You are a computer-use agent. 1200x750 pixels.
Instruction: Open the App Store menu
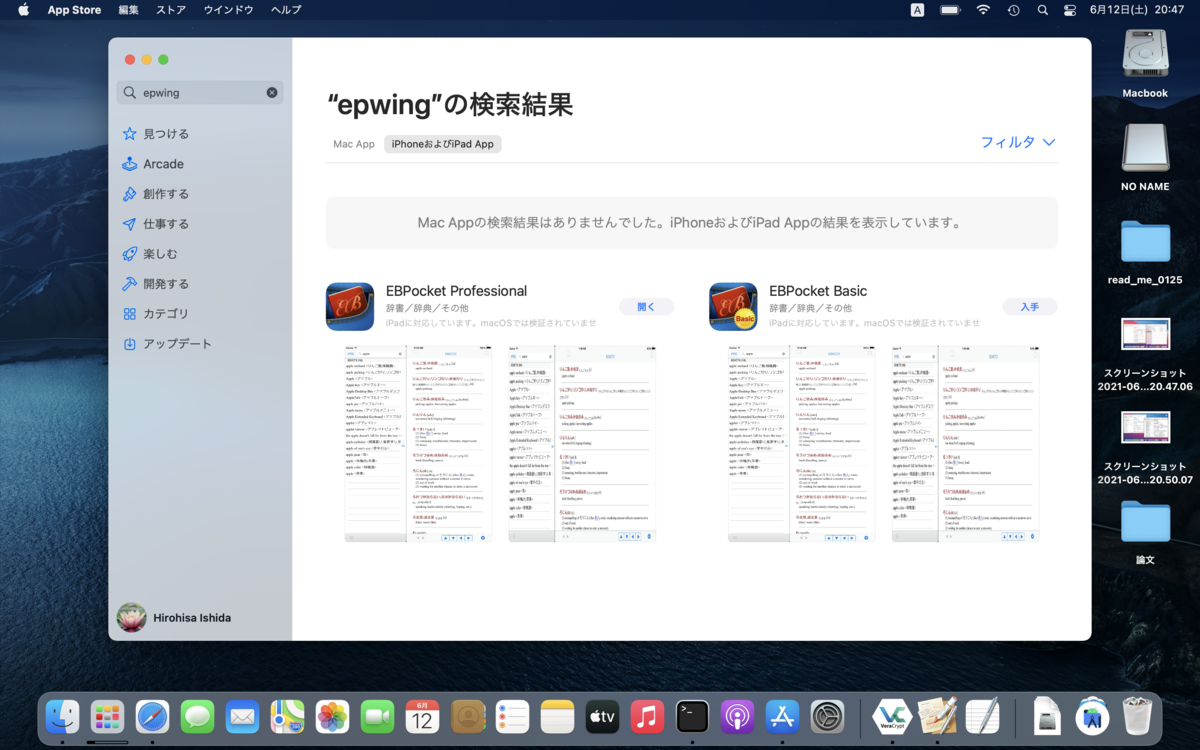tap(74, 10)
